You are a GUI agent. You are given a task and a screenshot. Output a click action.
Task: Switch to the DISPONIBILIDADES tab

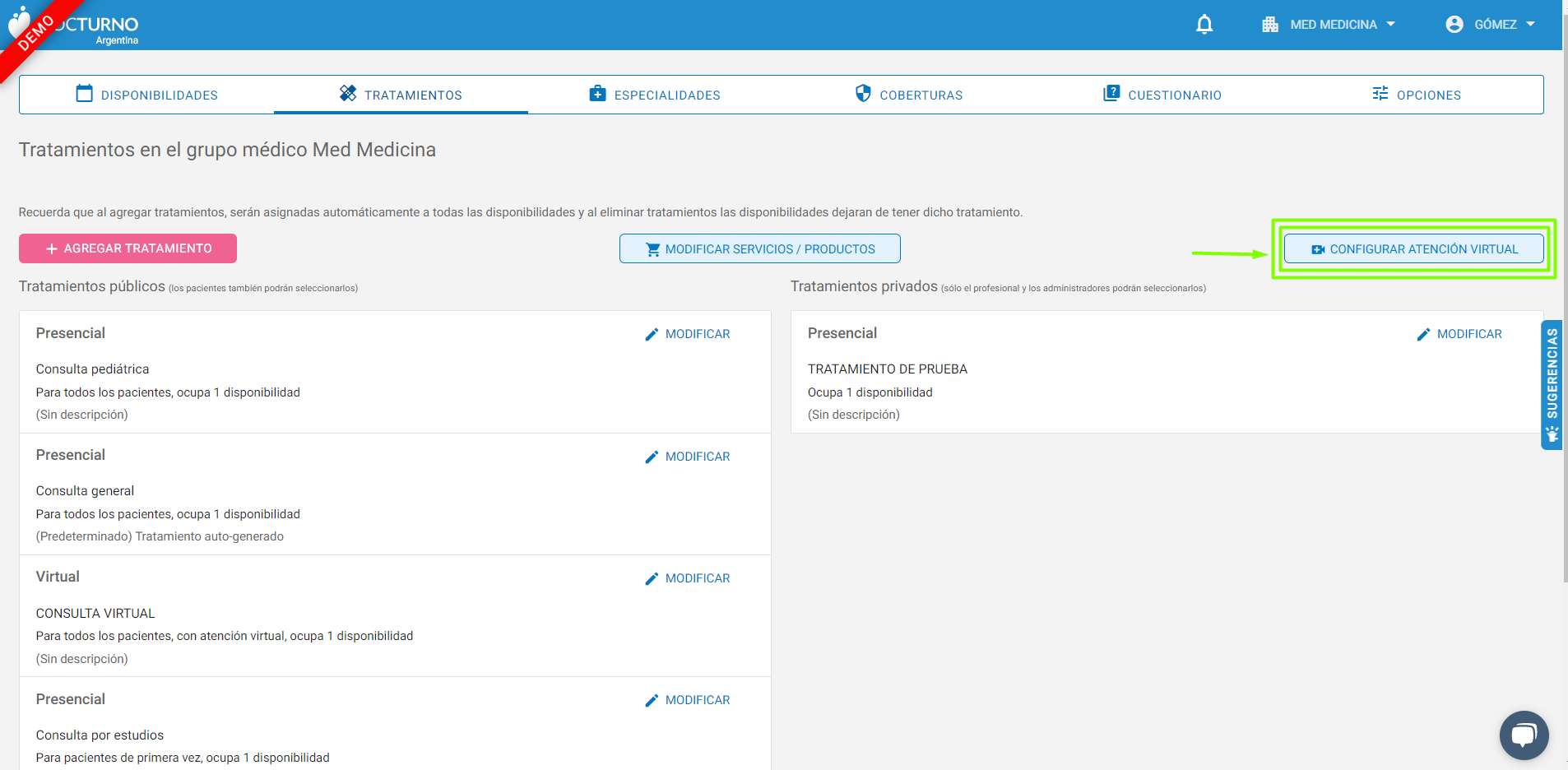(x=146, y=95)
